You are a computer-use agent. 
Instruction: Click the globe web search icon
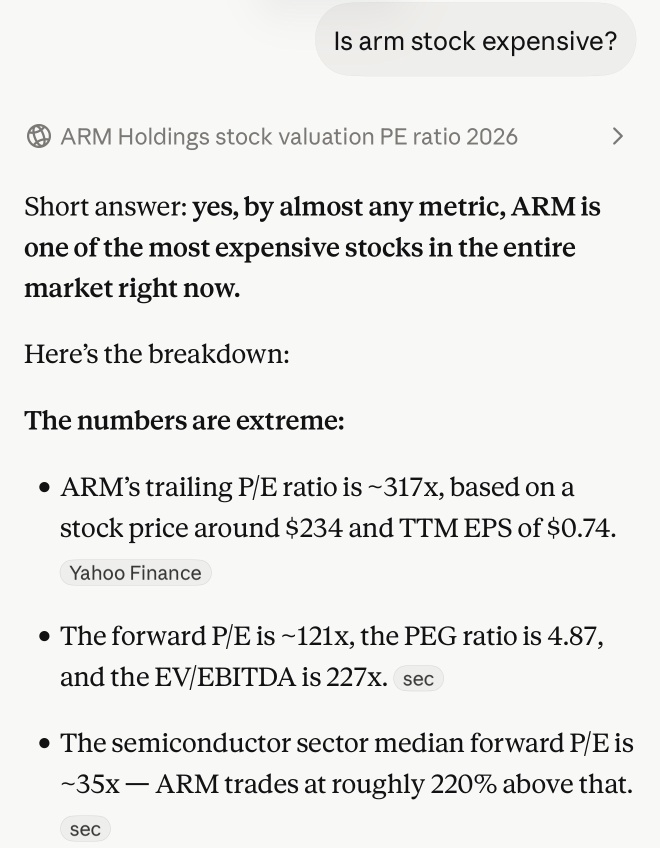[x=39, y=136]
